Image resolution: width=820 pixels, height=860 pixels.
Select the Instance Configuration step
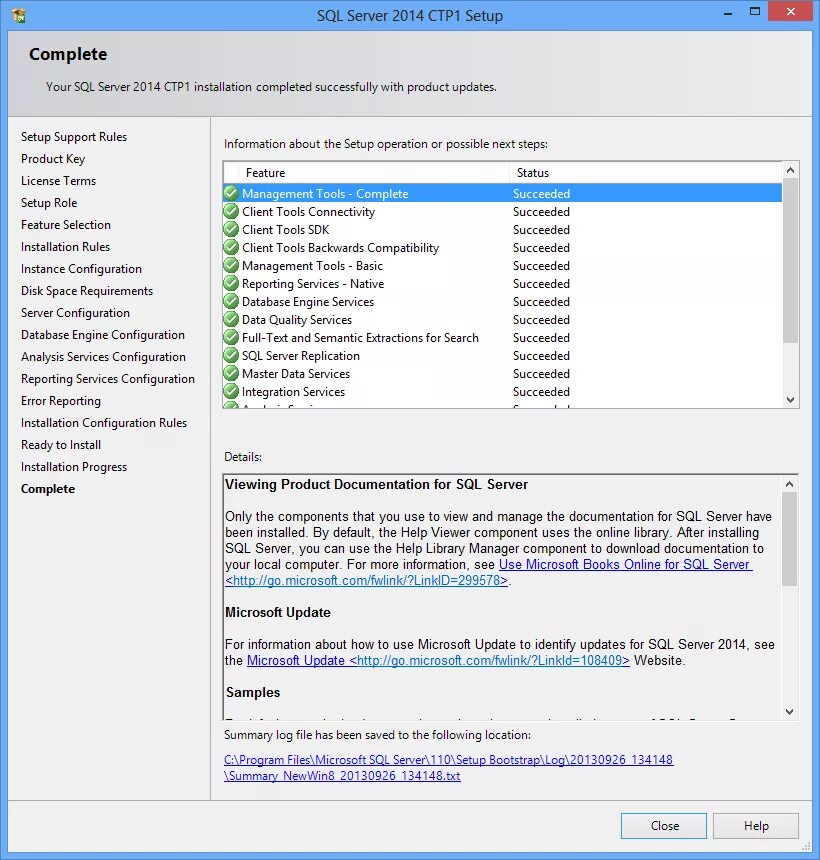click(x=81, y=269)
